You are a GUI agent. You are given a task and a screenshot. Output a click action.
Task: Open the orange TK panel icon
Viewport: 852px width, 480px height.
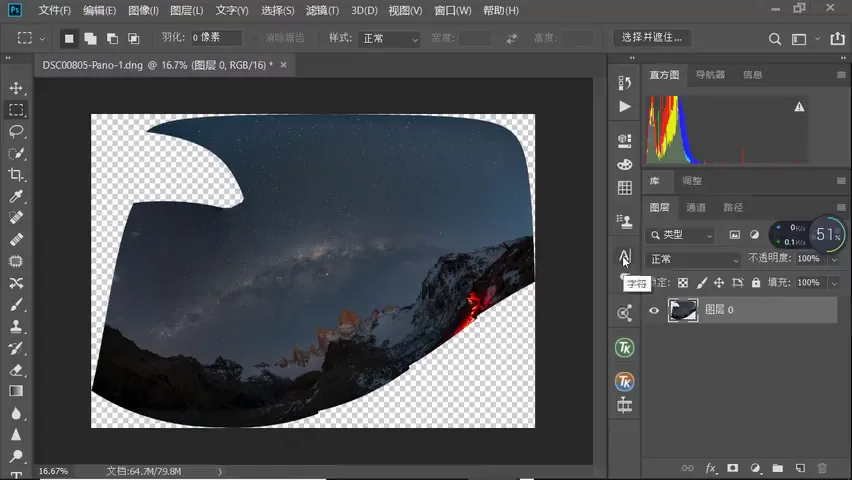pyautogui.click(x=624, y=382)
